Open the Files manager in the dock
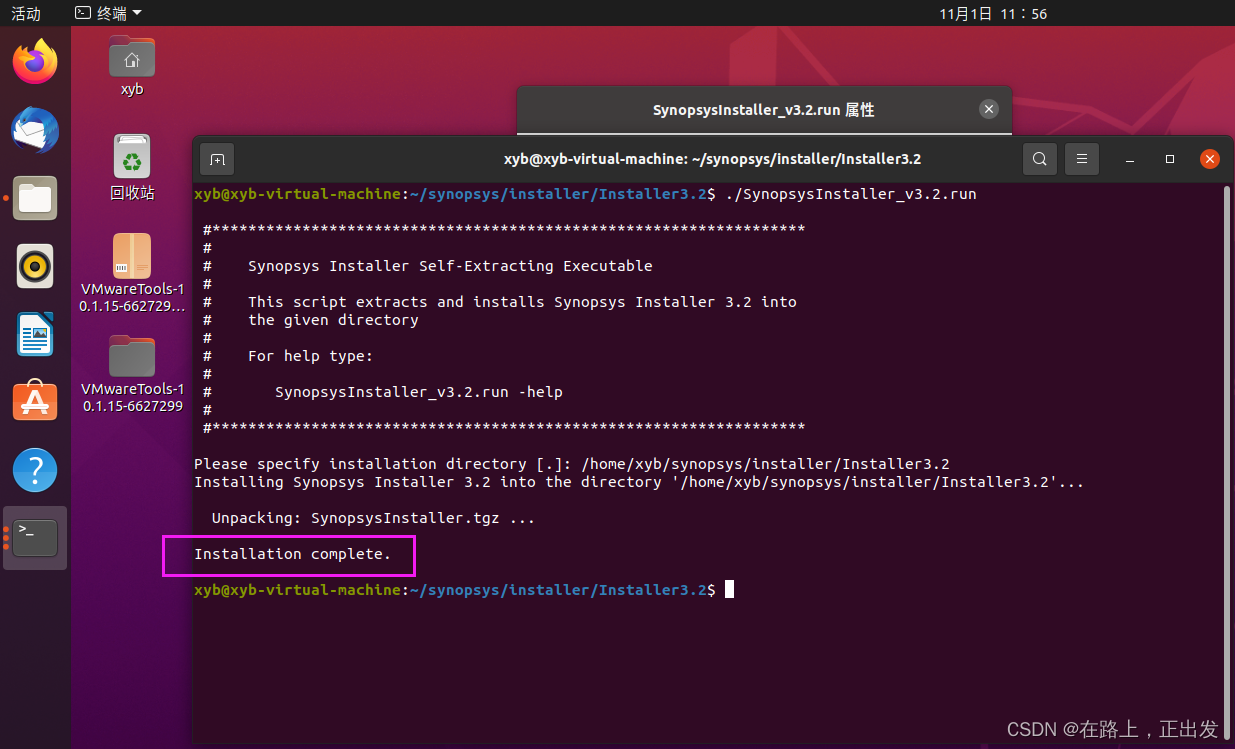1235x749 pixels. (x=35, y=198)
